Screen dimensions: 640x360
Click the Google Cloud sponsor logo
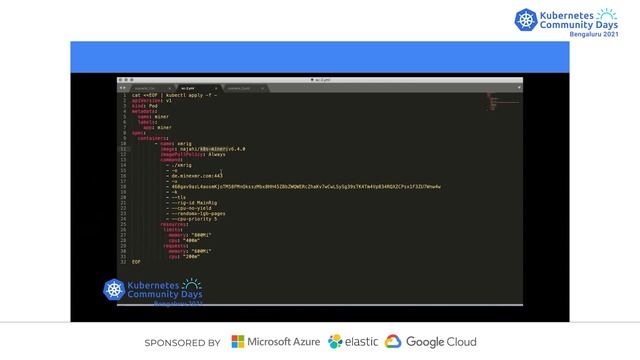coord(431,342)
